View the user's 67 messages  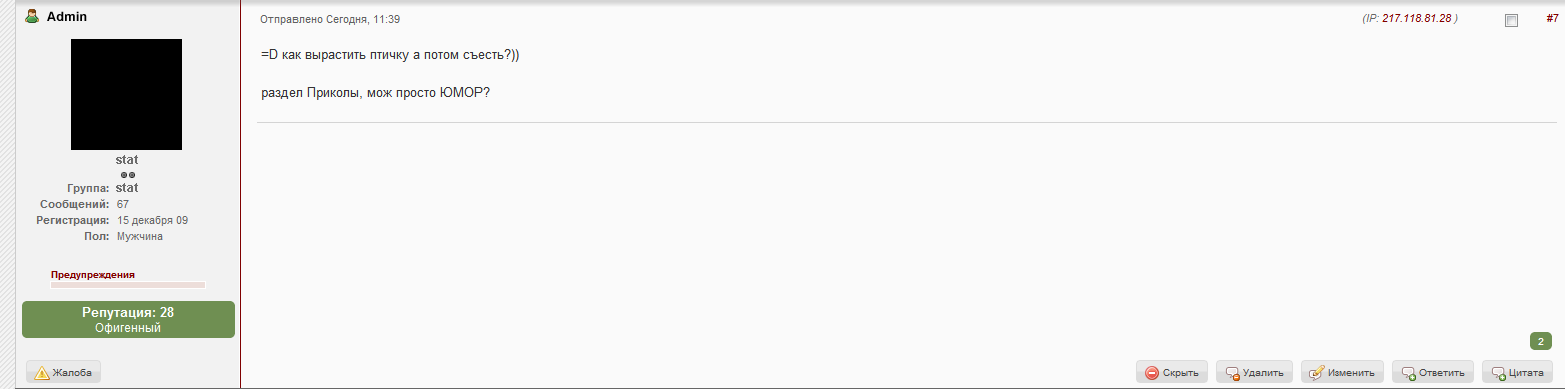pos(123,204)
